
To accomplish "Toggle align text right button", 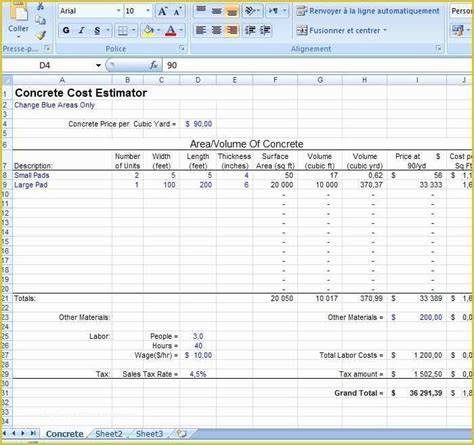I will coord(232,30).
